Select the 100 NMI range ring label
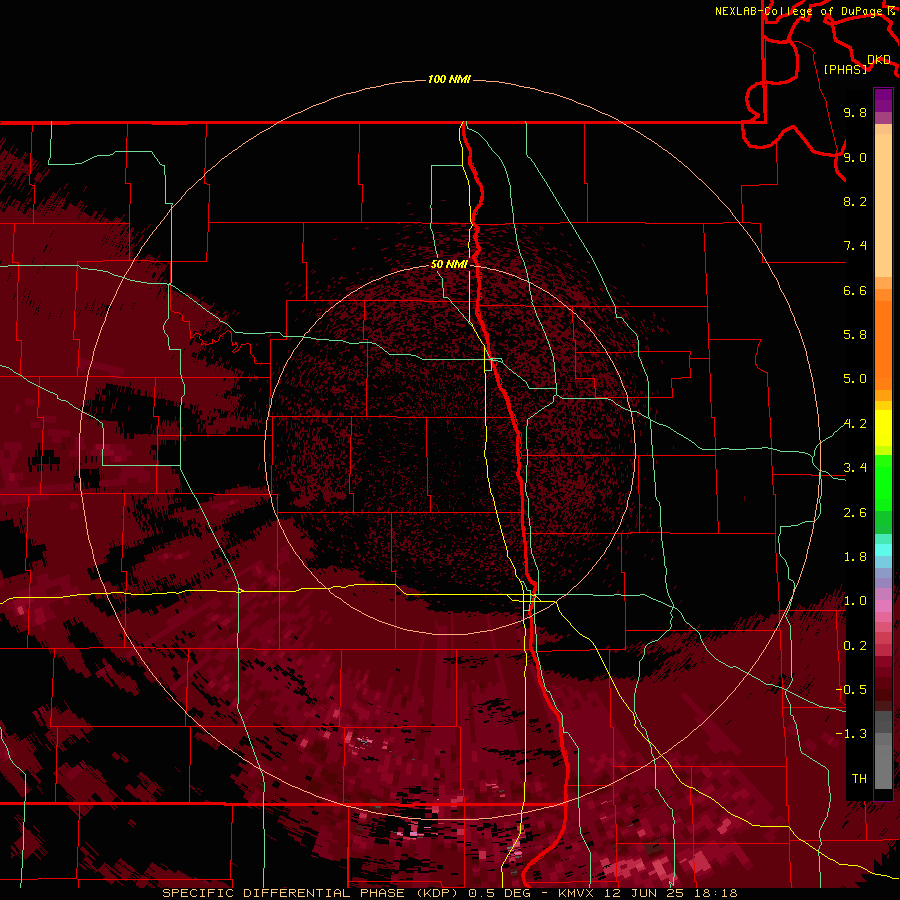The width and height of the screenshot is (900, 900). click(449, 79)
